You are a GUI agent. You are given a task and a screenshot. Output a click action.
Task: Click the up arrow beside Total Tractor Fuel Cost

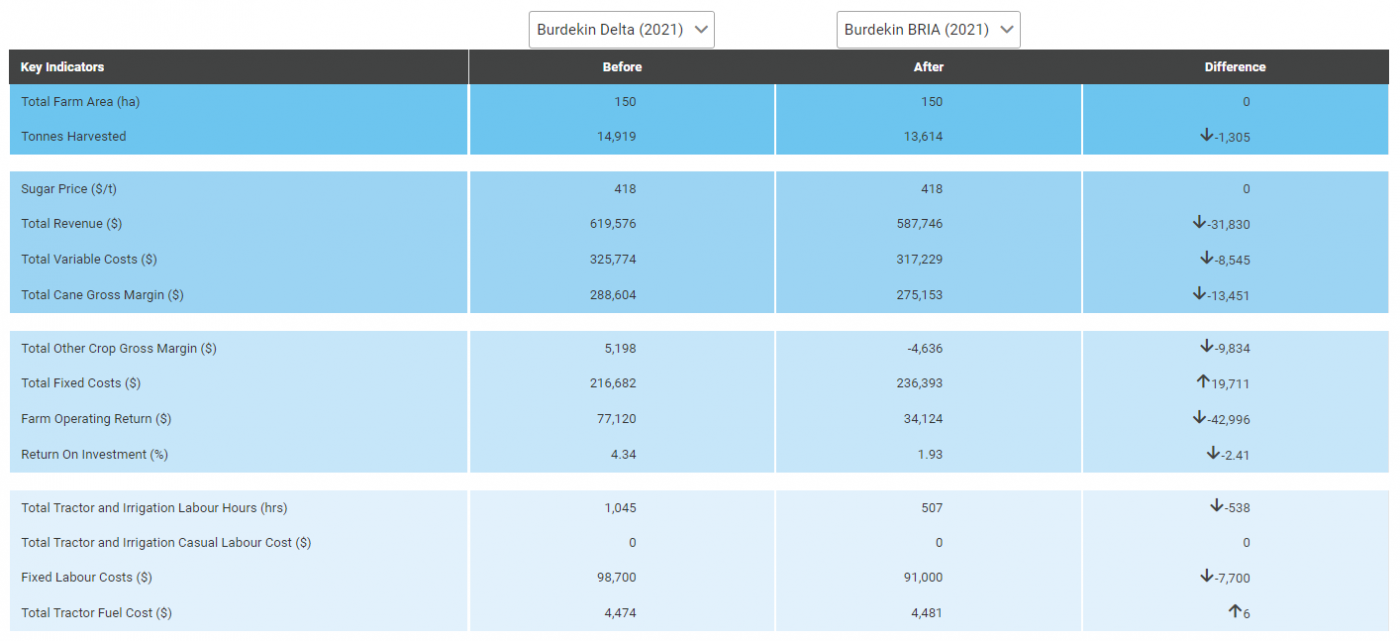(1238, 611)
